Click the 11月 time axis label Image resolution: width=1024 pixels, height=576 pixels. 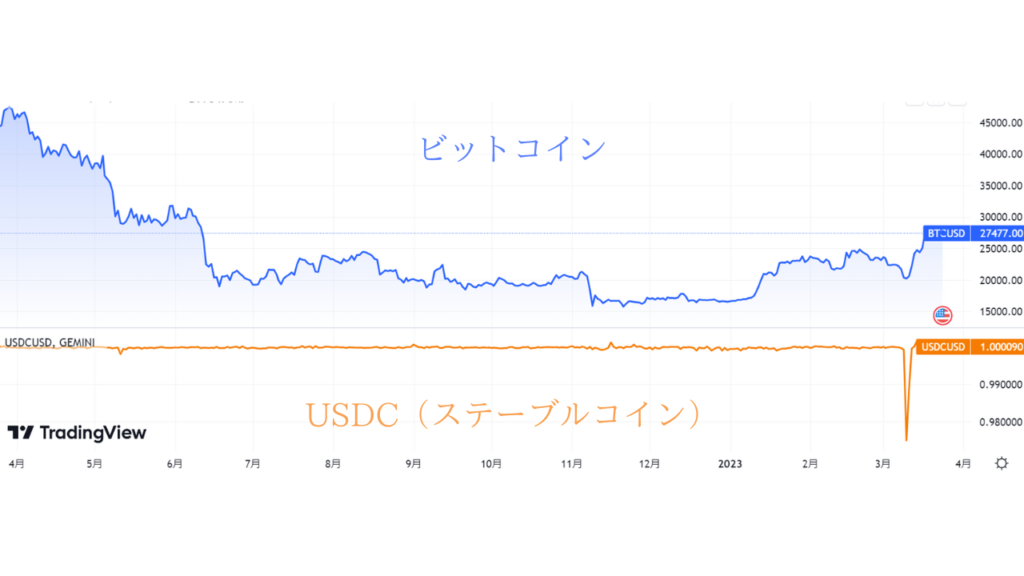pos(572,464)
